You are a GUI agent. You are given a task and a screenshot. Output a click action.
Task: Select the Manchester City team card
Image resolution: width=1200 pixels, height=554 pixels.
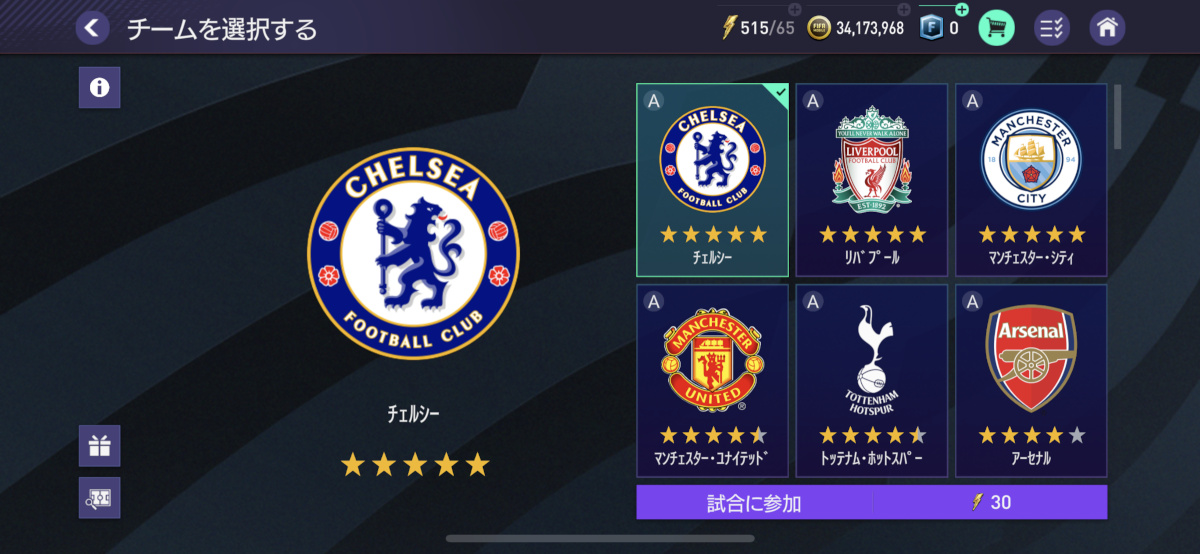[x=1031, y=180]
